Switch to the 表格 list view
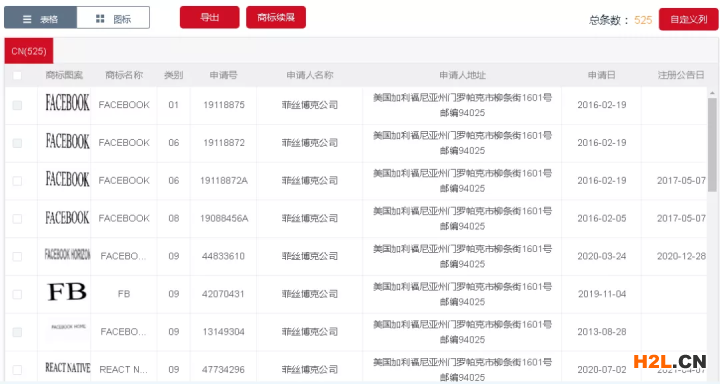Viewport: 720px width, 384px height. pos(40,18)
